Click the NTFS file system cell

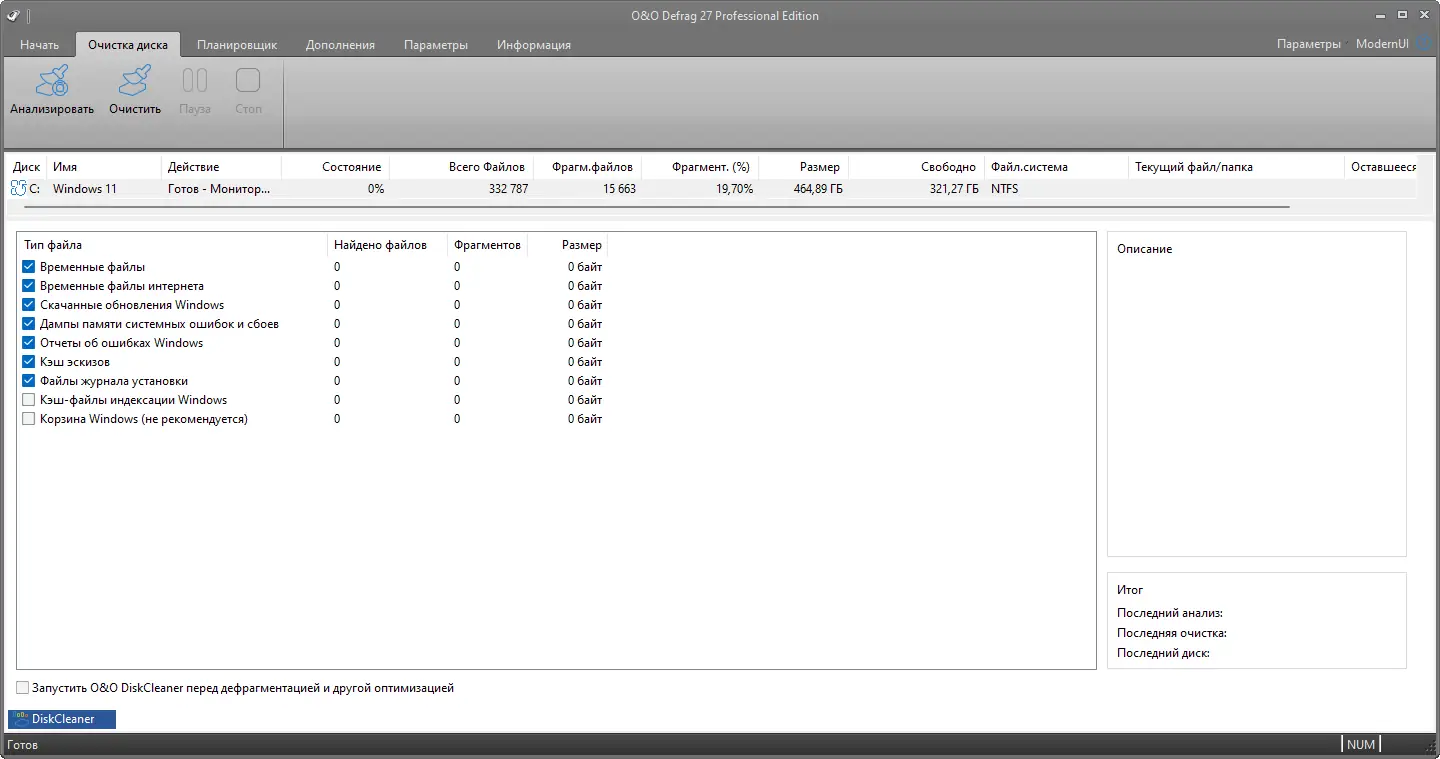click(1005, 188)
